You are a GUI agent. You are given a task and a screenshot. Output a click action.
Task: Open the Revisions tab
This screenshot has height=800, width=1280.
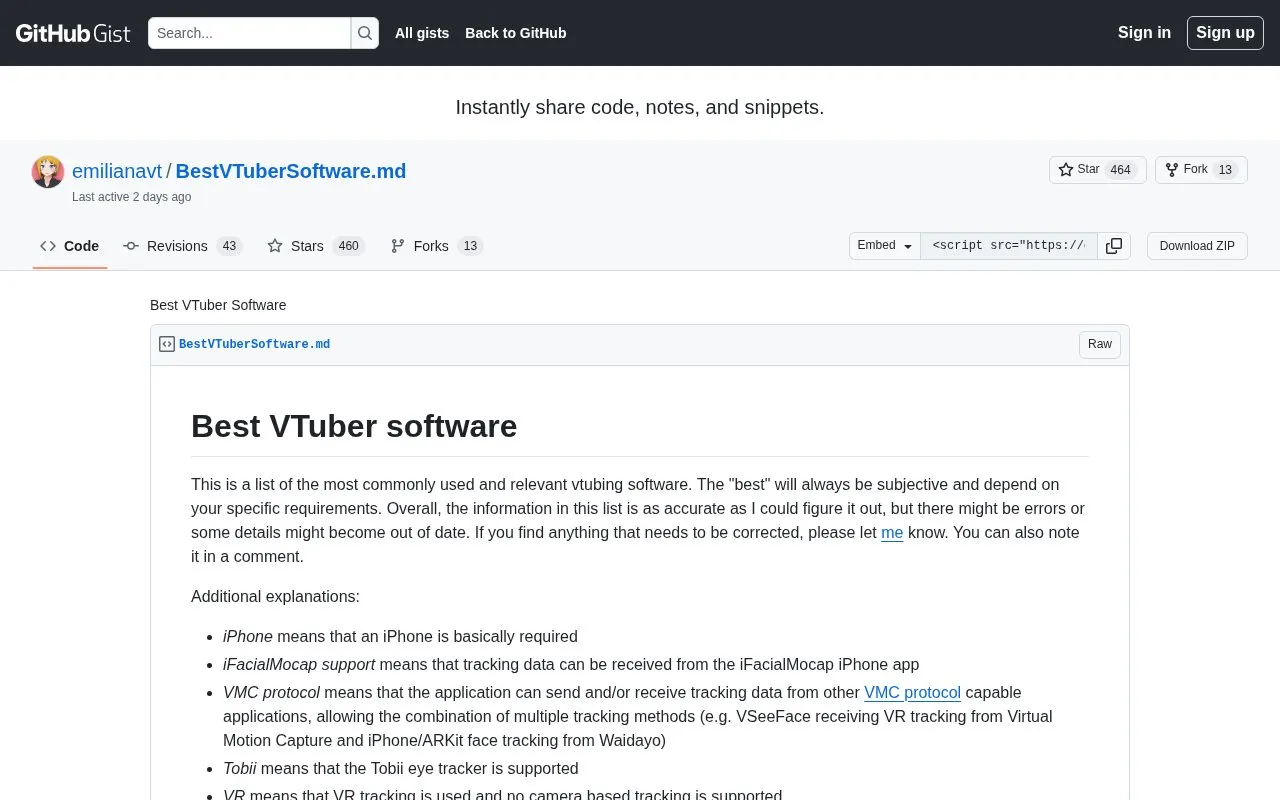pos(183,246)
